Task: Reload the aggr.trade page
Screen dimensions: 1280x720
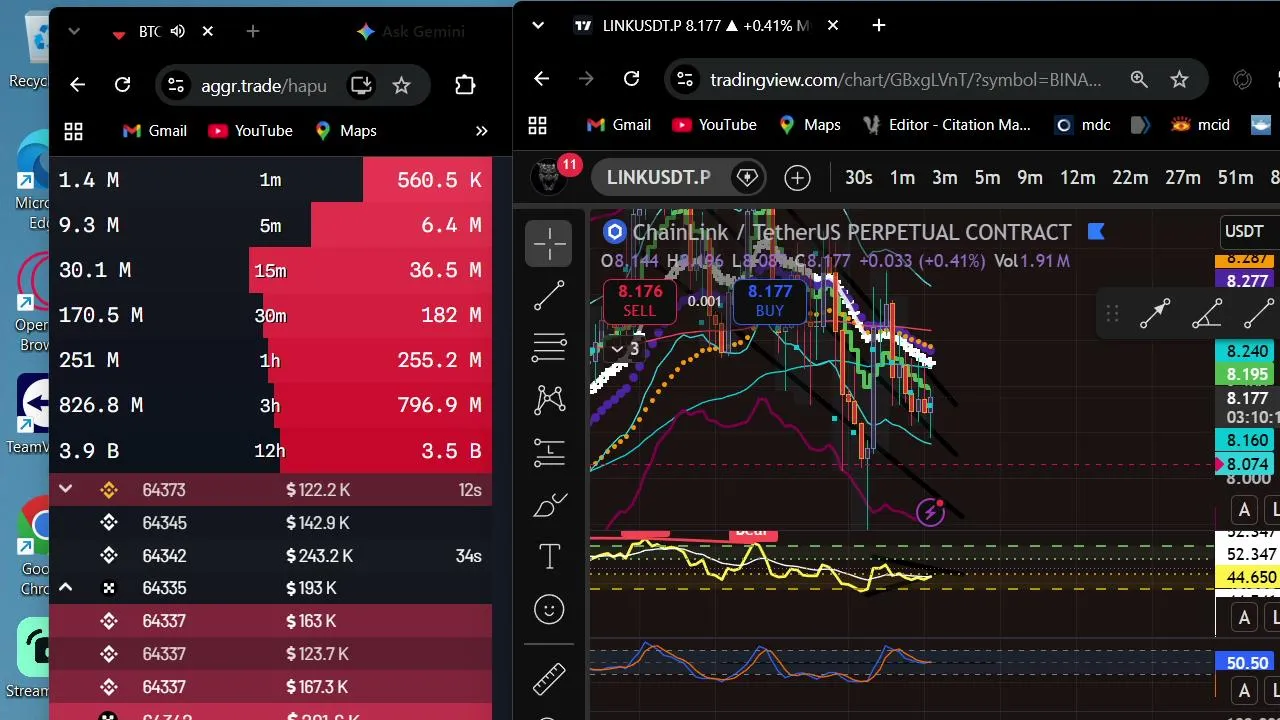Action: click(x=122, y=85)
